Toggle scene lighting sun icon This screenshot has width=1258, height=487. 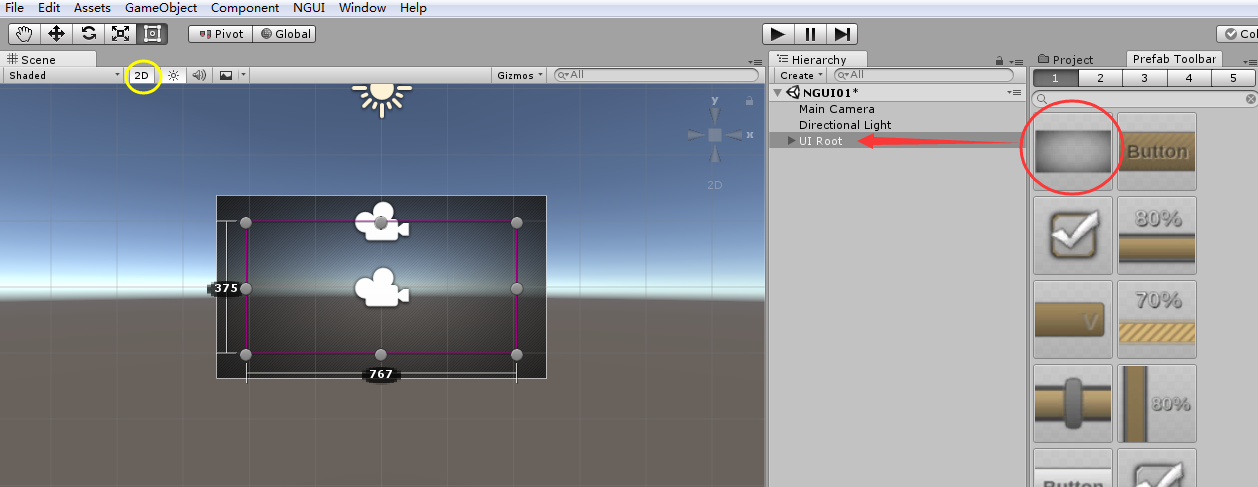[x=173, y=75]
